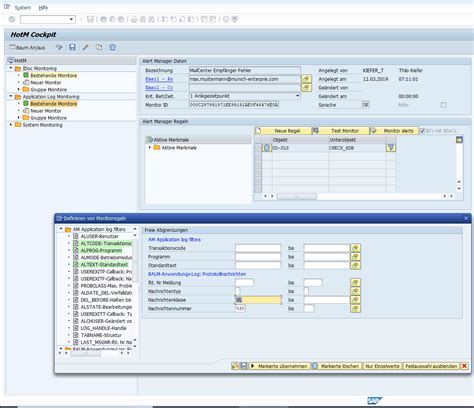Open the command field dropdown
Viewport: 474px width, 408px height.
tap(71, 19)
